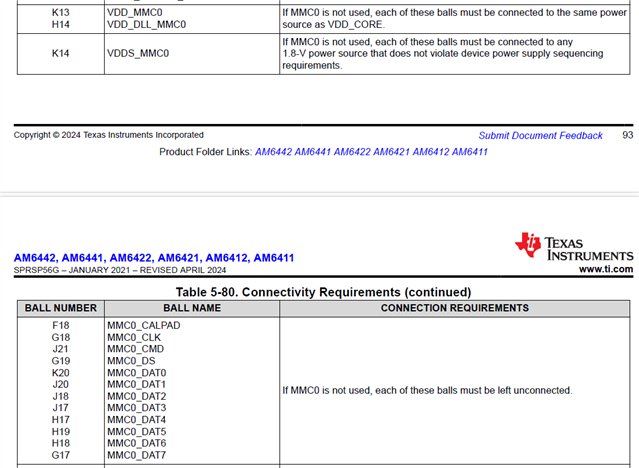
Task: Click the BALL NUMBER column header
Action: click(x=61, y=308)
